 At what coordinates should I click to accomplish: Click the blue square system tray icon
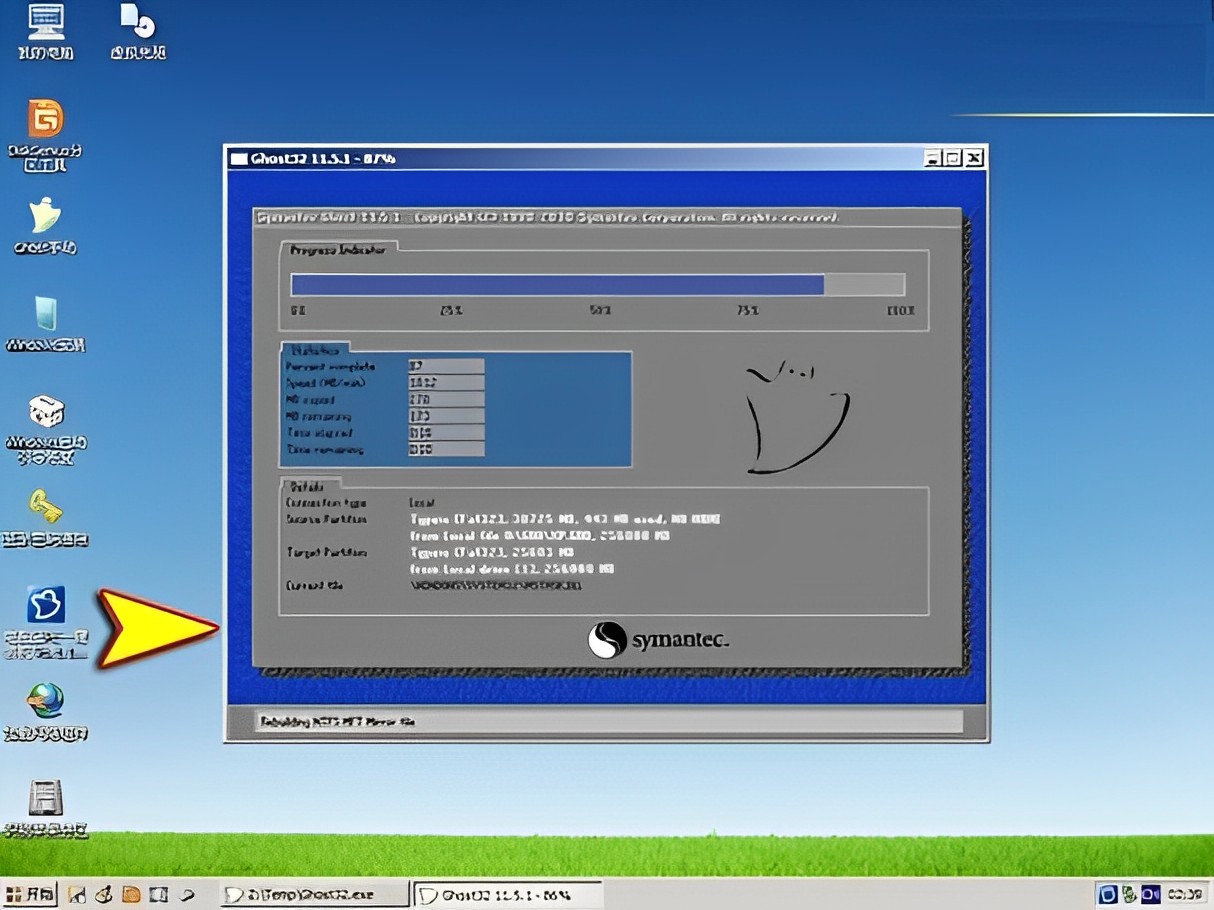(1107, 894)
